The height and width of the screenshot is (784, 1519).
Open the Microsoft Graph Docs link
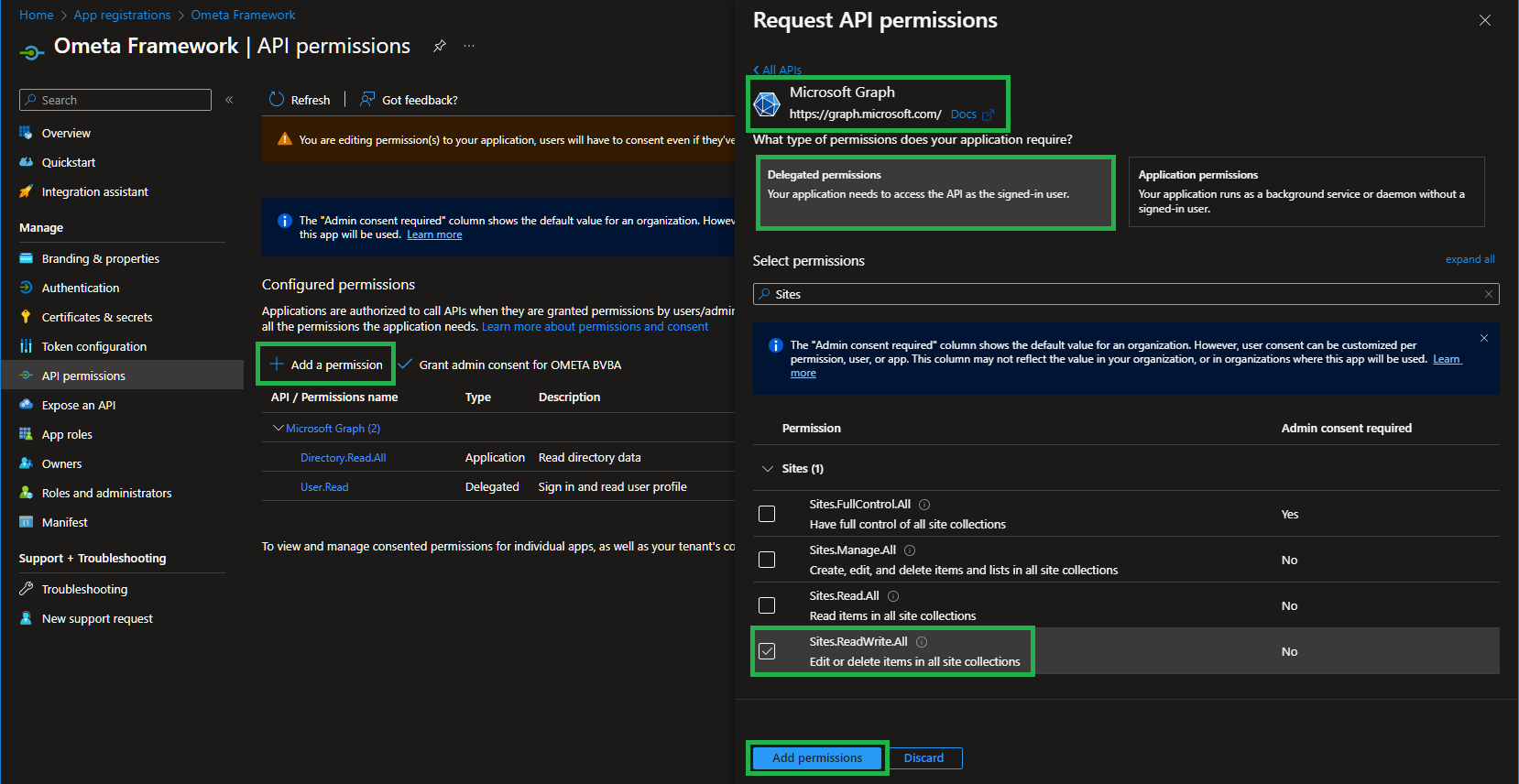972,114
